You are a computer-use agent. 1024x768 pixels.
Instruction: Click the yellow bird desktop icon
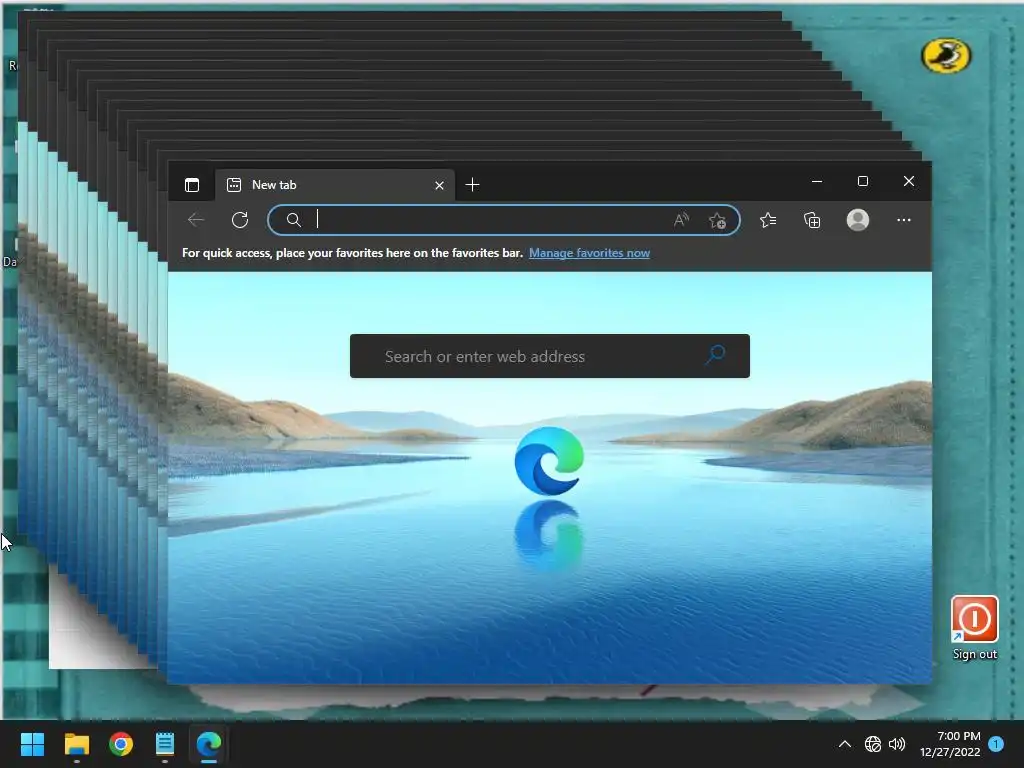click(x=946, y=56)
